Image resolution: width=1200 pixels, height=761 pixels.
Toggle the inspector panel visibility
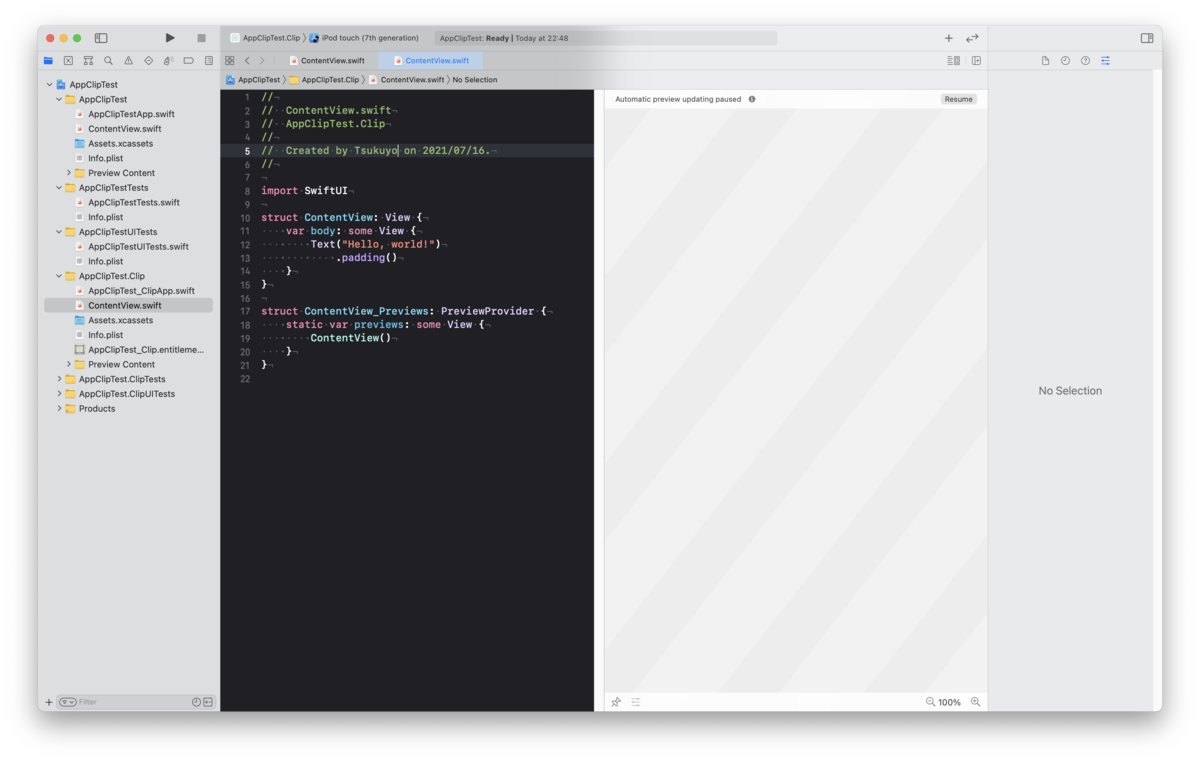1147,38
